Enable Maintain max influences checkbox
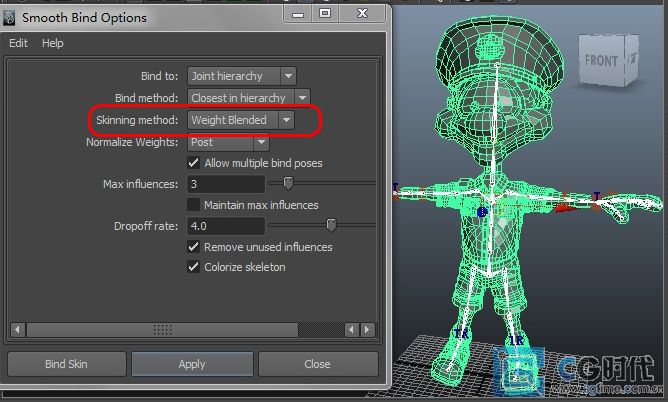Image resolution: width=668 pixels, height=402 pixels. click(193, 205)
